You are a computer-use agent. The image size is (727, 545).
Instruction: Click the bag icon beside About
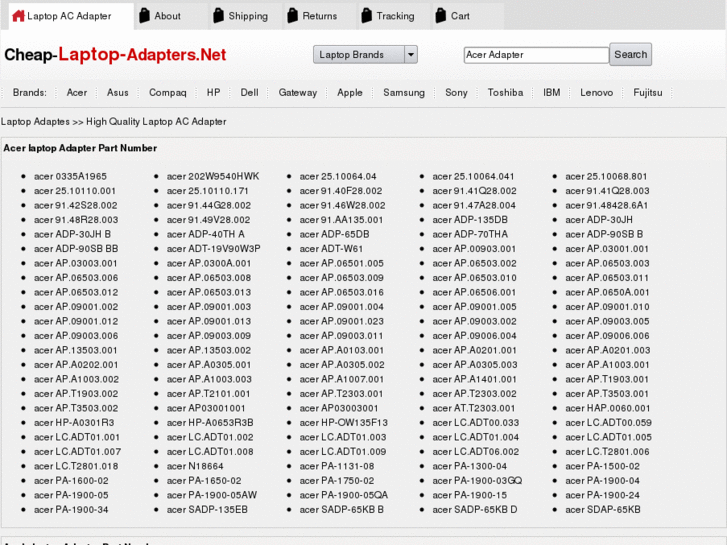click(x=145, y=16)
